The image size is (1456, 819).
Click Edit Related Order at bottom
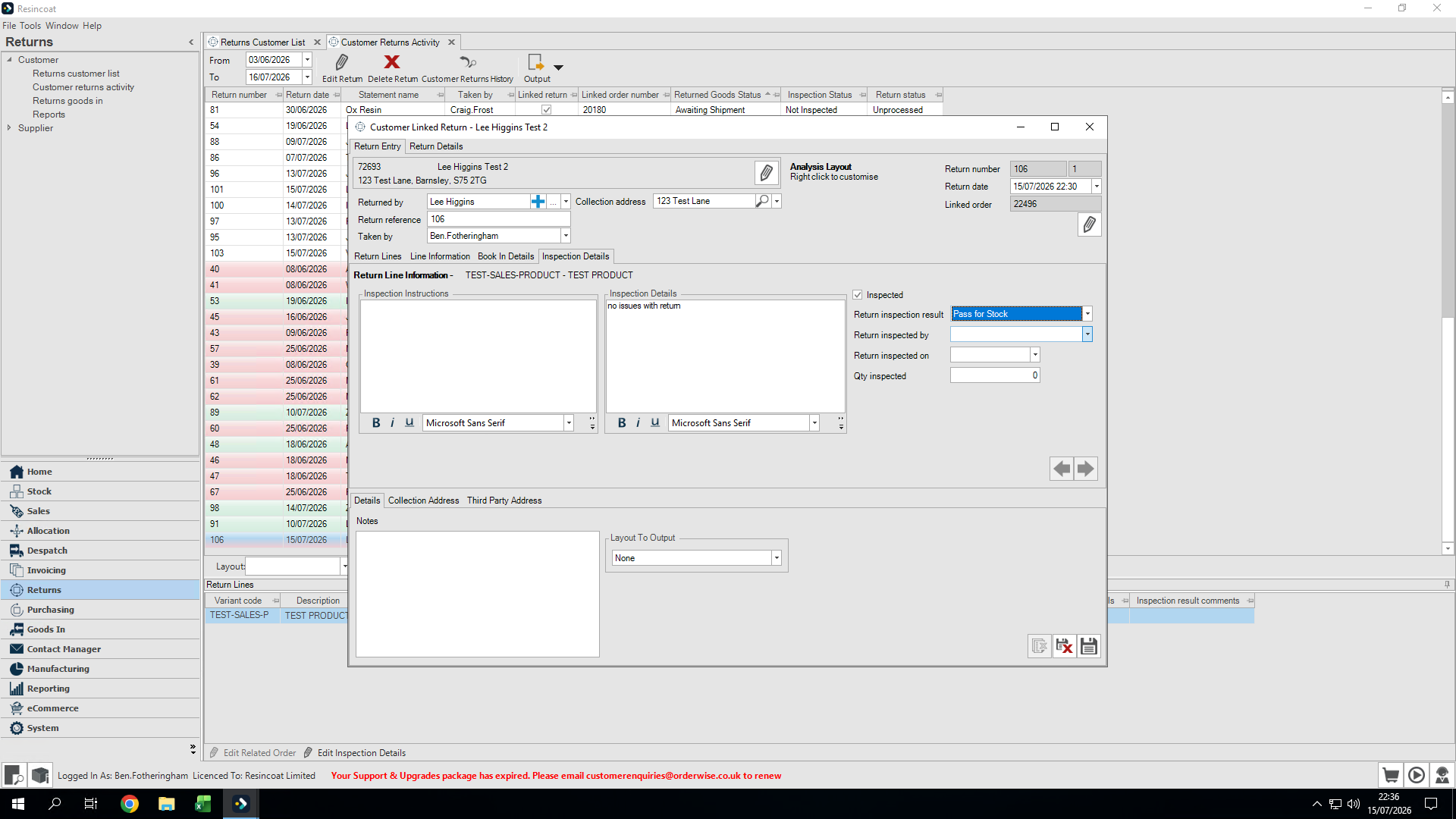(259, 753)
